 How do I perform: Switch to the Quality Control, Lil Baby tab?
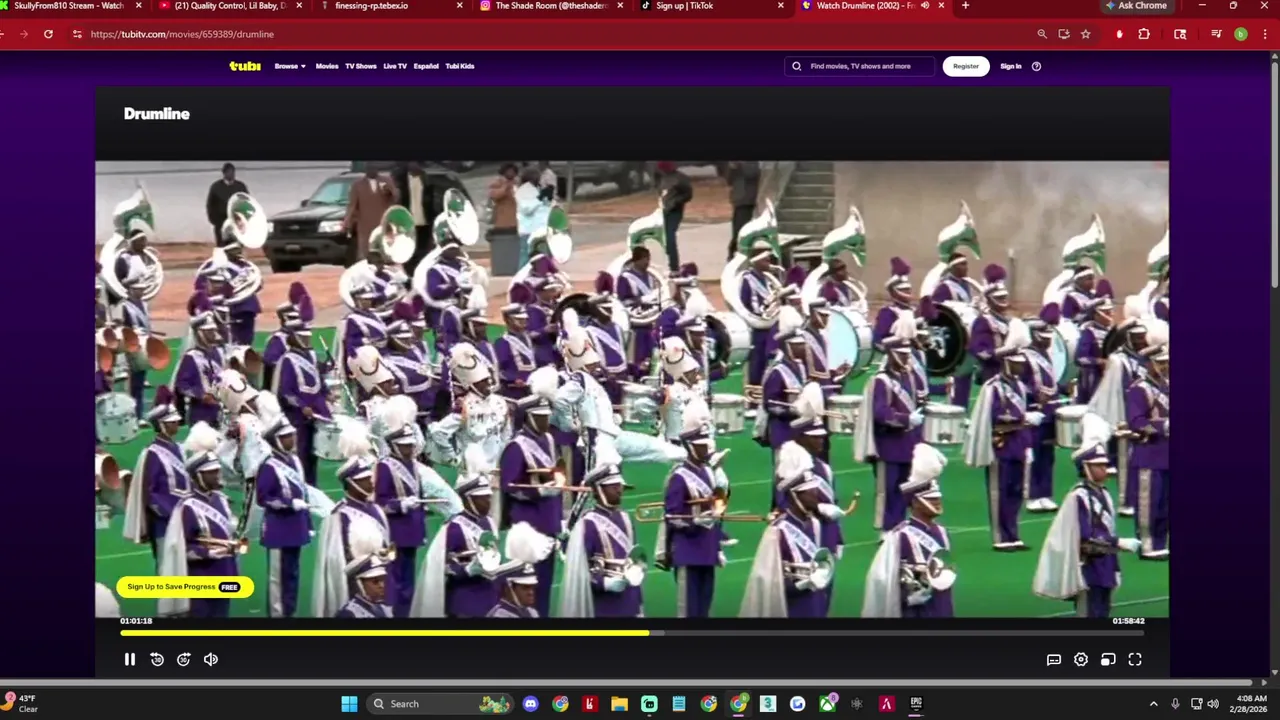(230, 6)
